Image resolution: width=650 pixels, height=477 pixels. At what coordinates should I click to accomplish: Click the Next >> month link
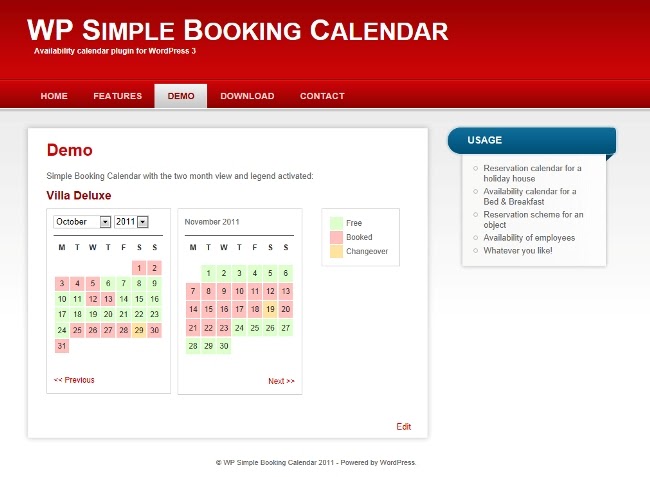(x=281, y=381)
